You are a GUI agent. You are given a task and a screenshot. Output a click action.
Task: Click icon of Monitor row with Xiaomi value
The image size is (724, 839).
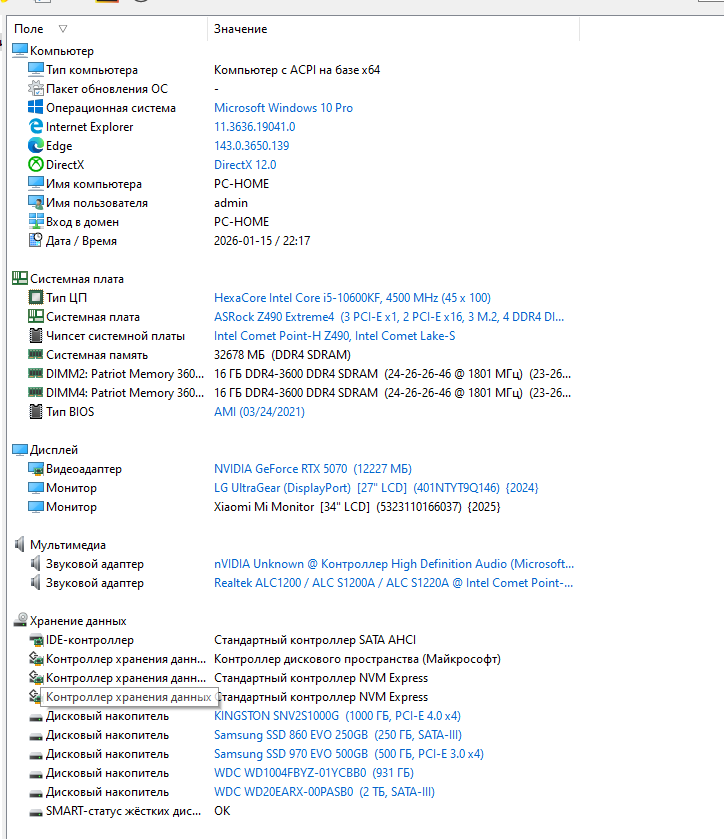[36, 507]
